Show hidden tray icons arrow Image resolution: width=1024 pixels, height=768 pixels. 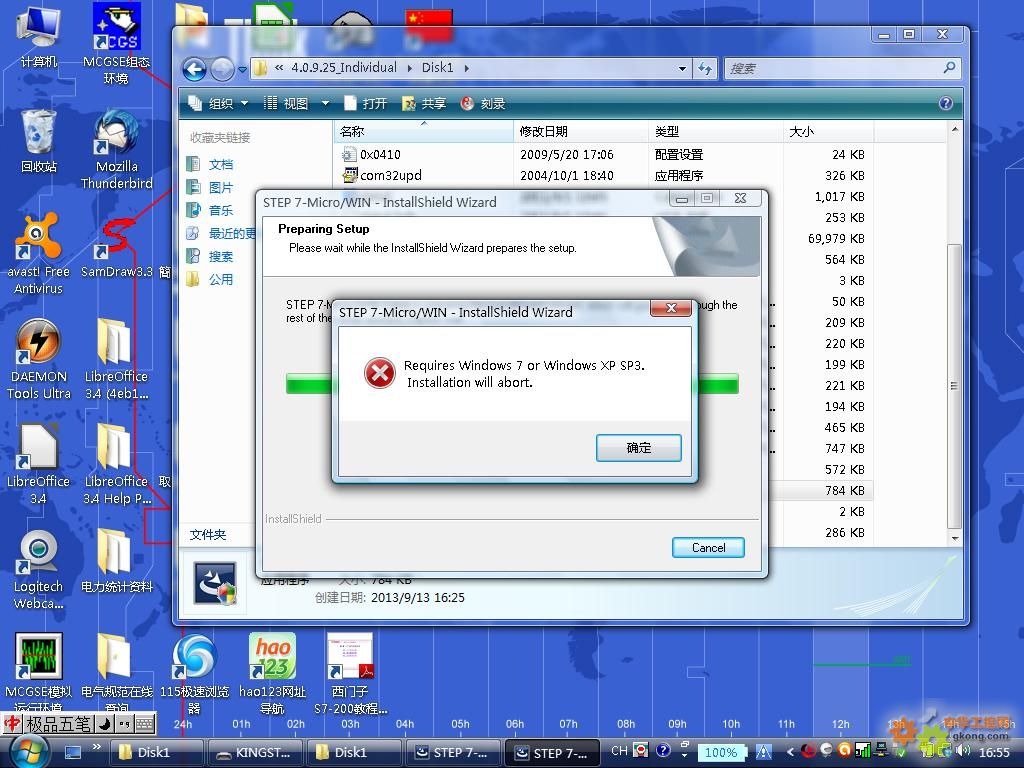tap(790, 752)
